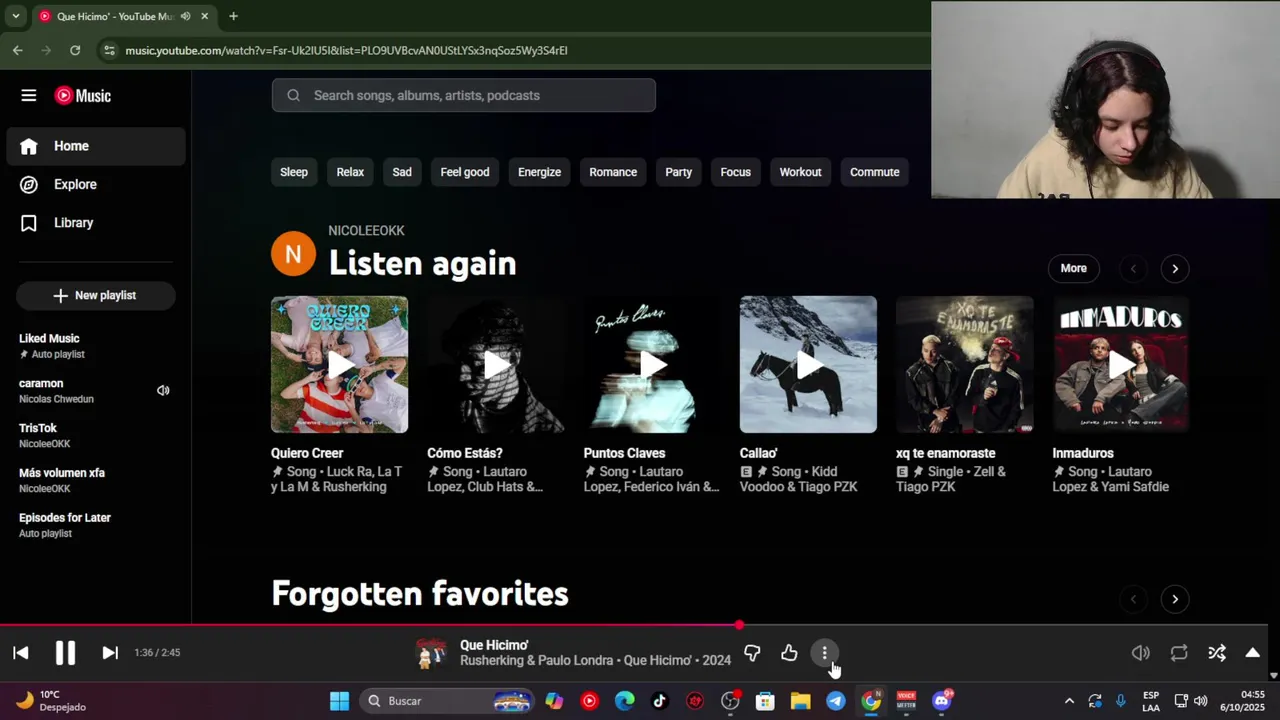
Task: Play the Callao' horse thumbnail
Action: 808,364
